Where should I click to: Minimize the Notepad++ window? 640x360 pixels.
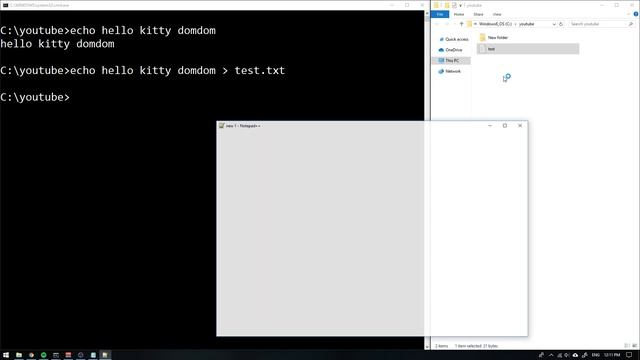[490, 126]
